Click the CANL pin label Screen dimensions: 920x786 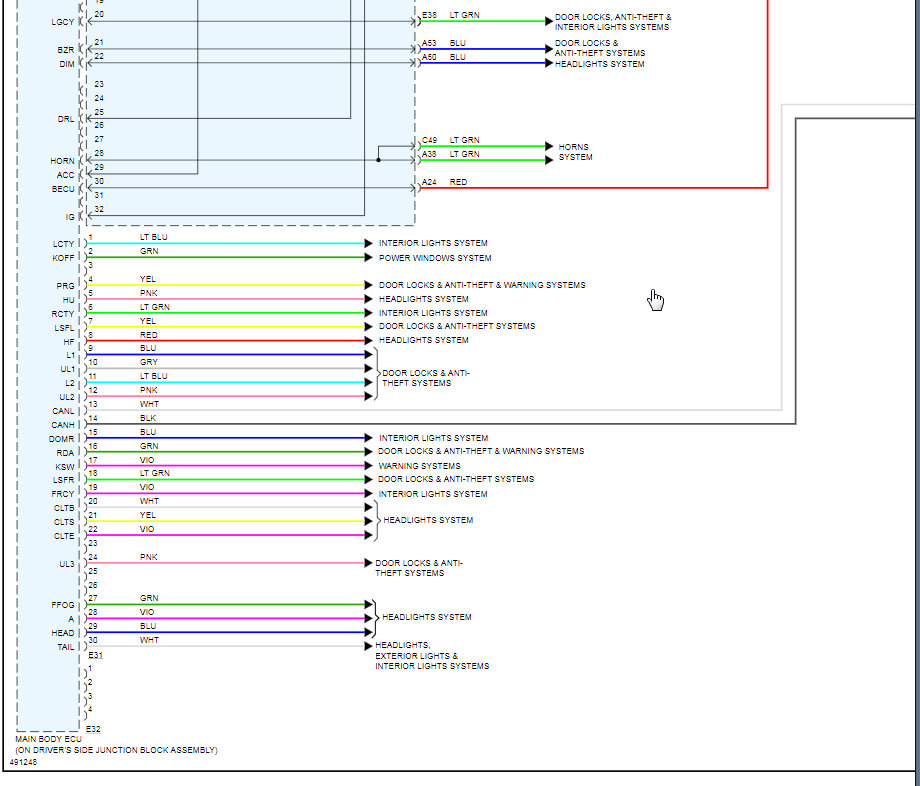[x=63, y=411]
